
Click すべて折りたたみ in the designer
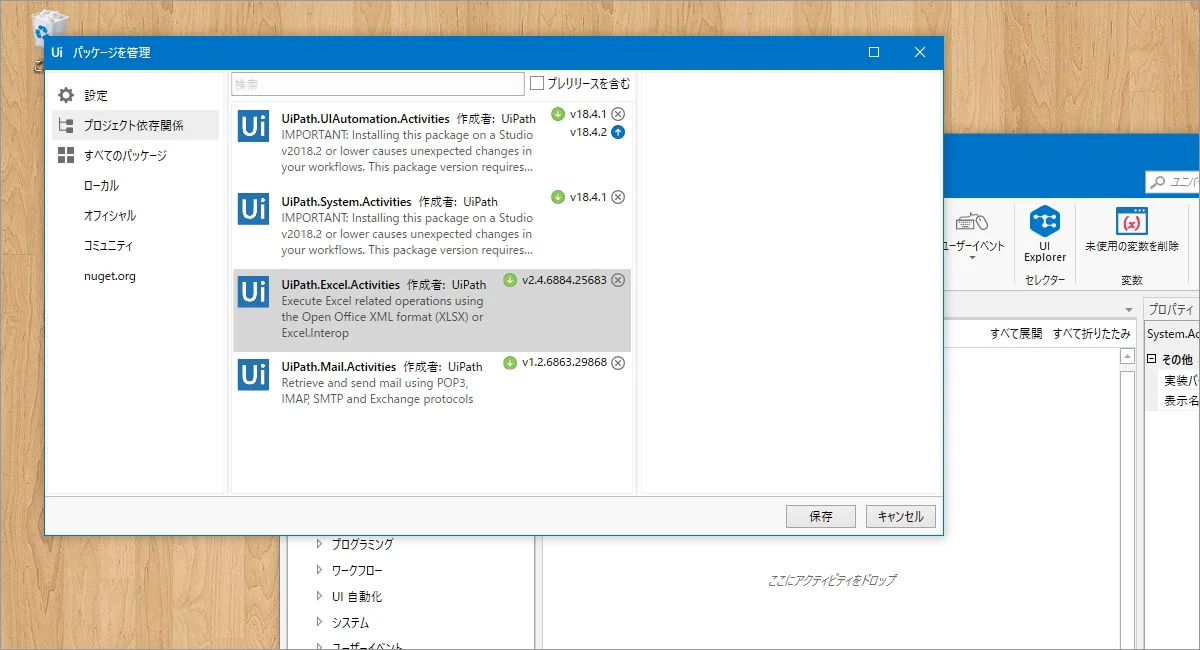pos(1092,333)
